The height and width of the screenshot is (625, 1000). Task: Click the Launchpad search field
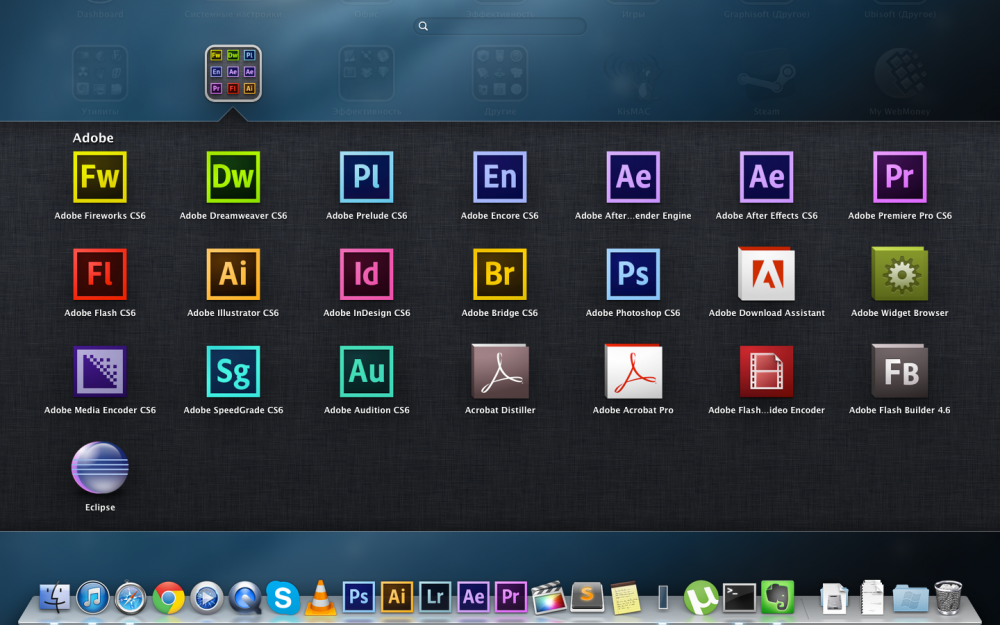pos(499,26)
